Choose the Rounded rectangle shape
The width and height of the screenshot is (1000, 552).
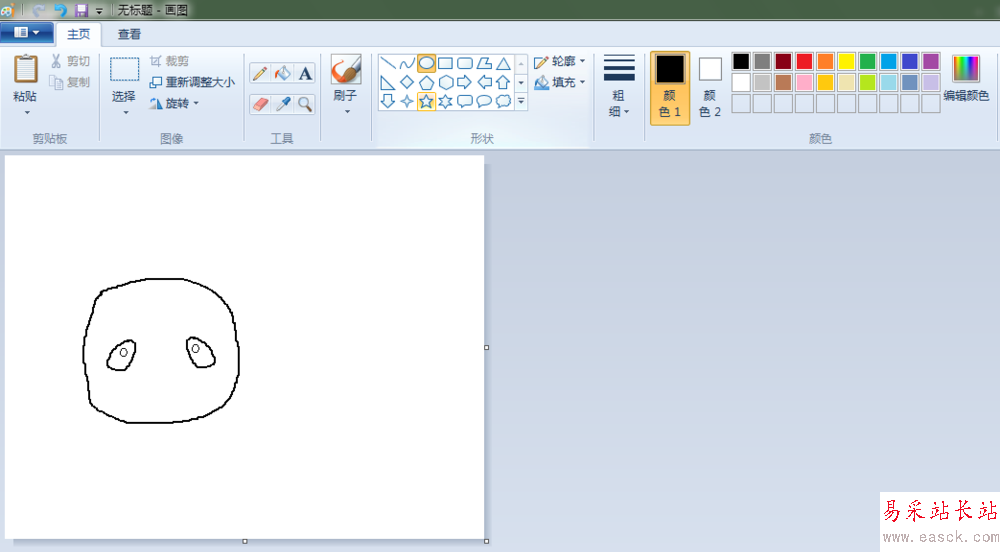tap(465, 63)
